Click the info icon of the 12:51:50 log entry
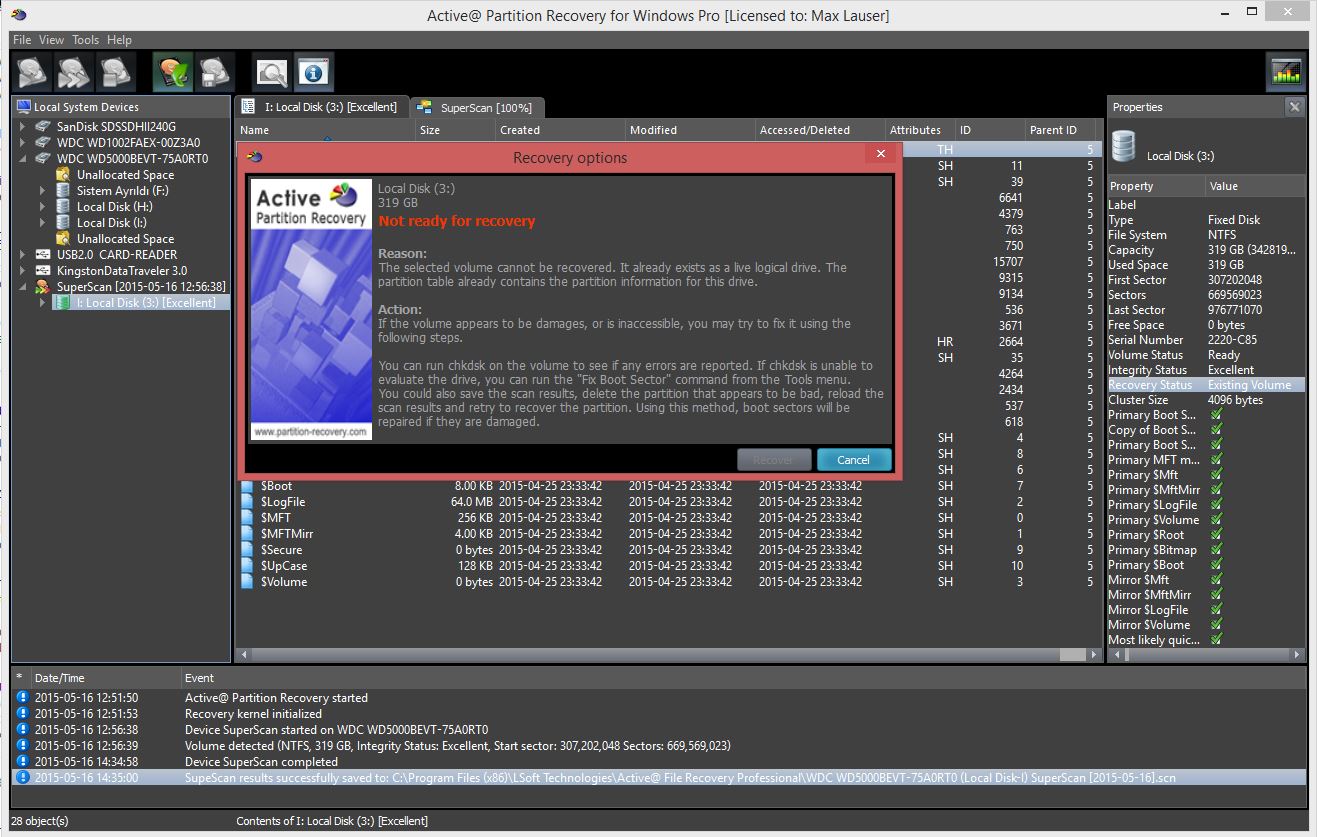 click(x=22, y=698)
